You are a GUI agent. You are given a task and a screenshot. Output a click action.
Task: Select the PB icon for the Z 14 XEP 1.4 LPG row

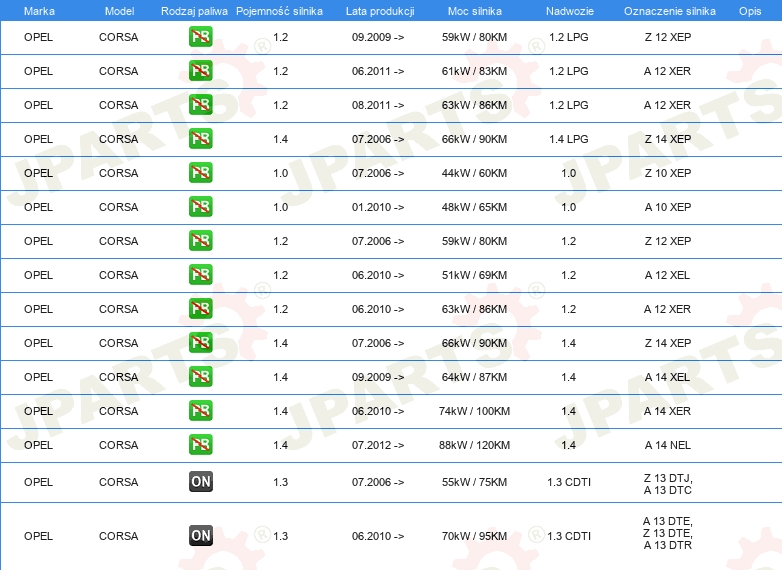click(x=200, y=139)
